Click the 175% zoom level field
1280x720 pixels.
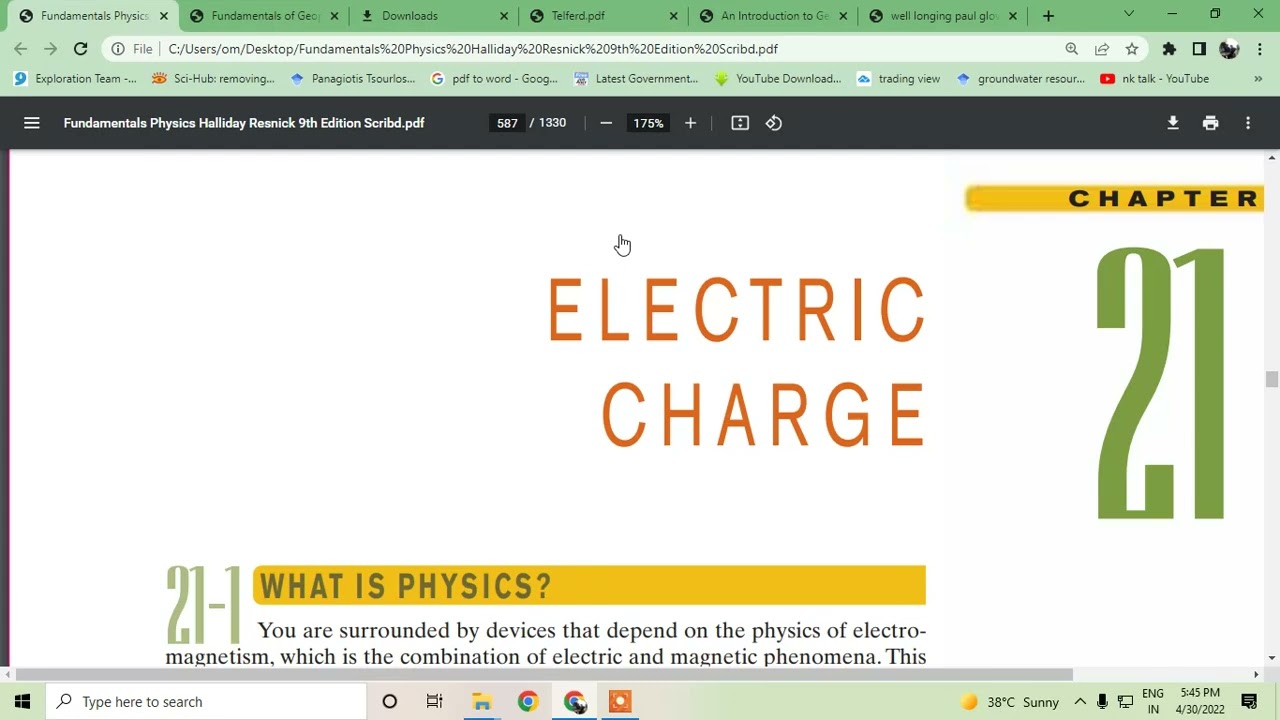(648, 123)
